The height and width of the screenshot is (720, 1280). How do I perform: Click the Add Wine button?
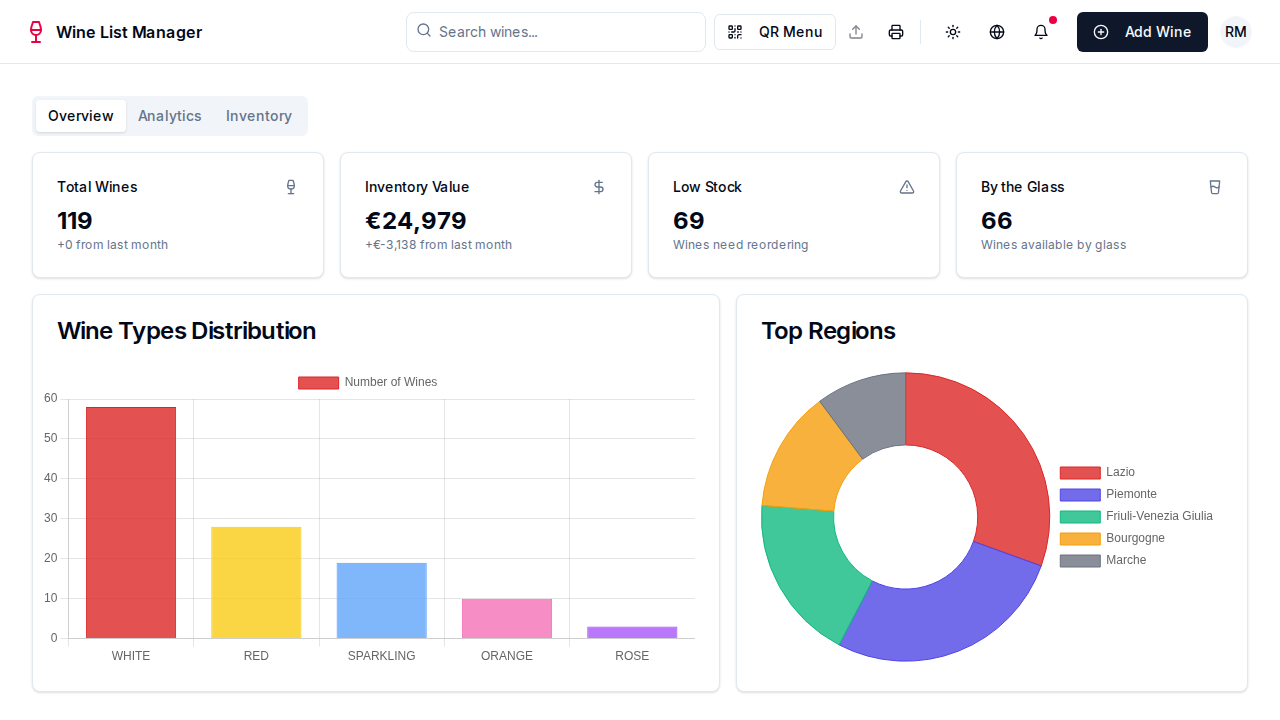coord(1142,32)
